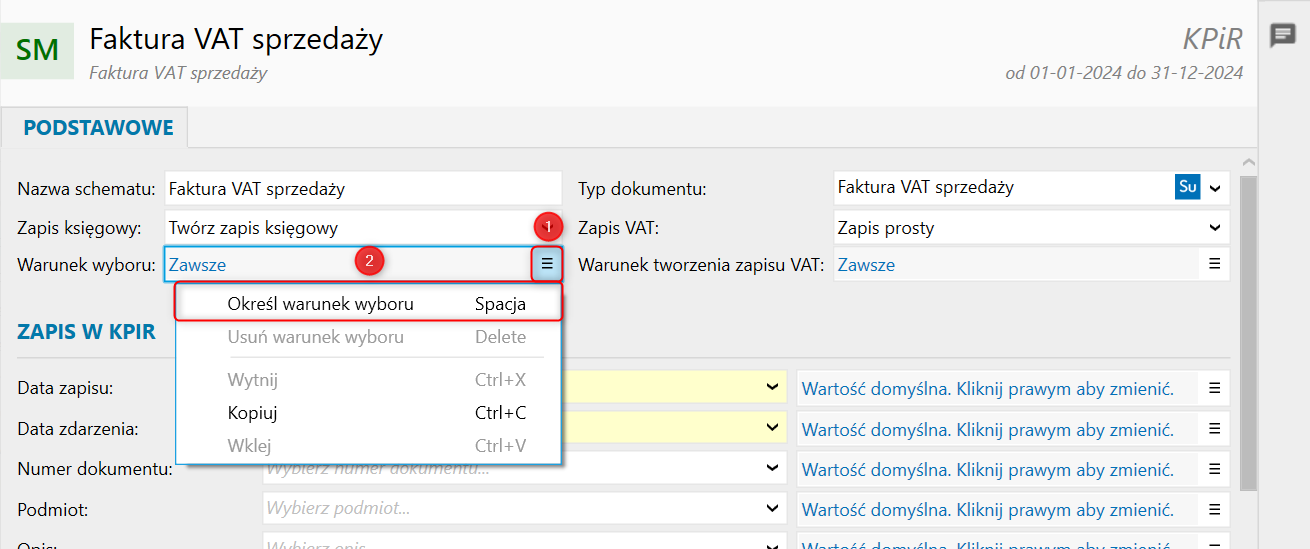Expand the Podmiot dropdown arrow
This screenshot has width=1310, height=549.
tap(772, 509)
